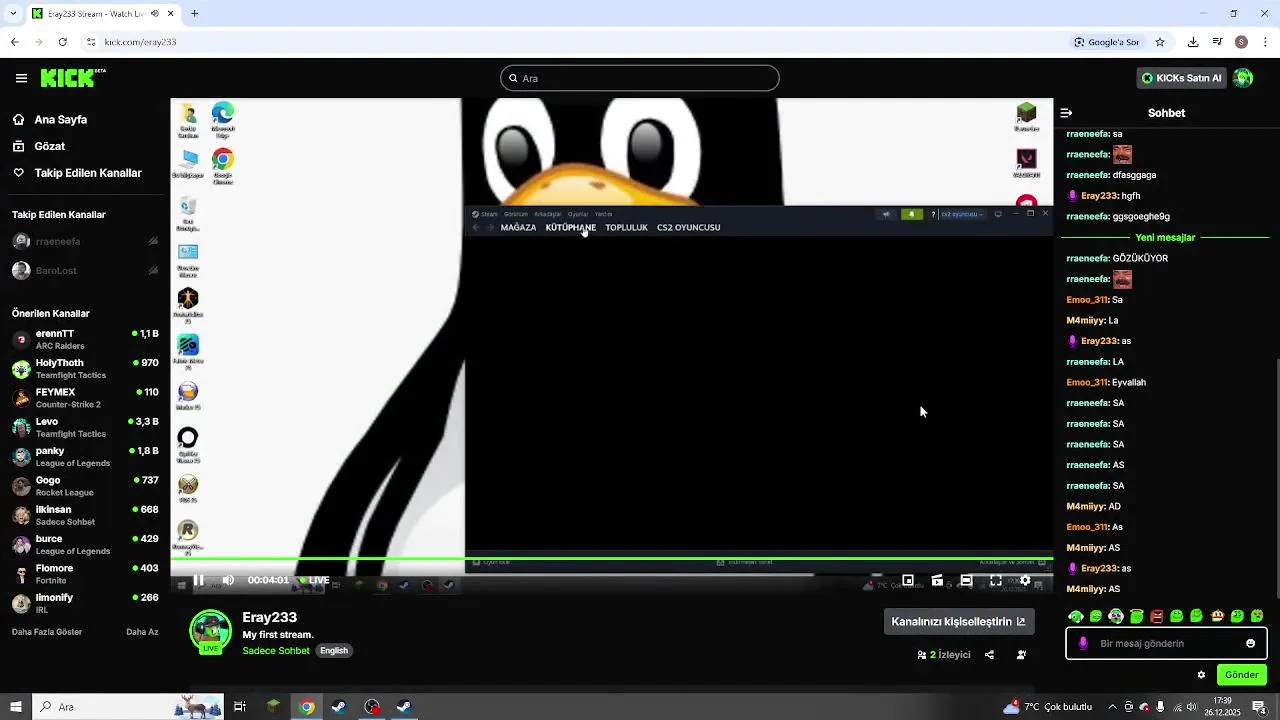Open Chrome downloads icon
Image resolution: width=1280 pixels, height=720 pixels.
click(1193, 42)
